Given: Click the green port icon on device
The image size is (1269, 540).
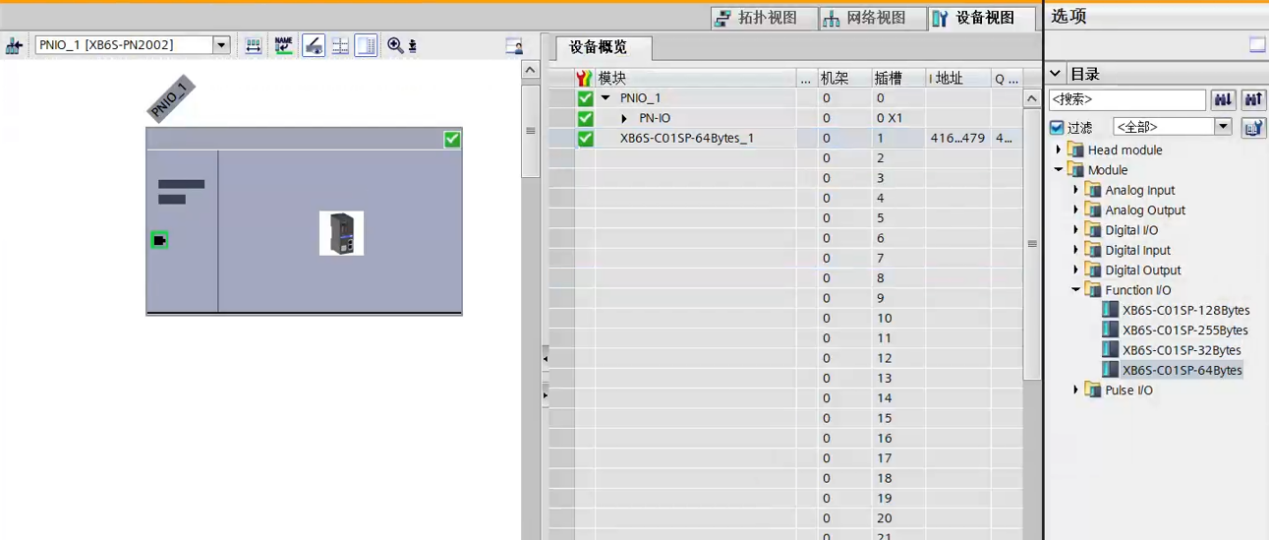Looking at the screenshot, I should coord(159,240).
